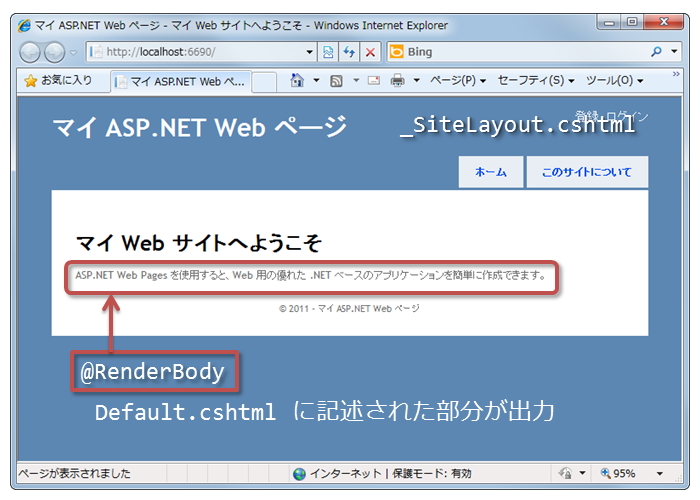This screenshot has height=500, width=700.
Task: Open the このサイトについて navigation tab
Action: point(587,172)
